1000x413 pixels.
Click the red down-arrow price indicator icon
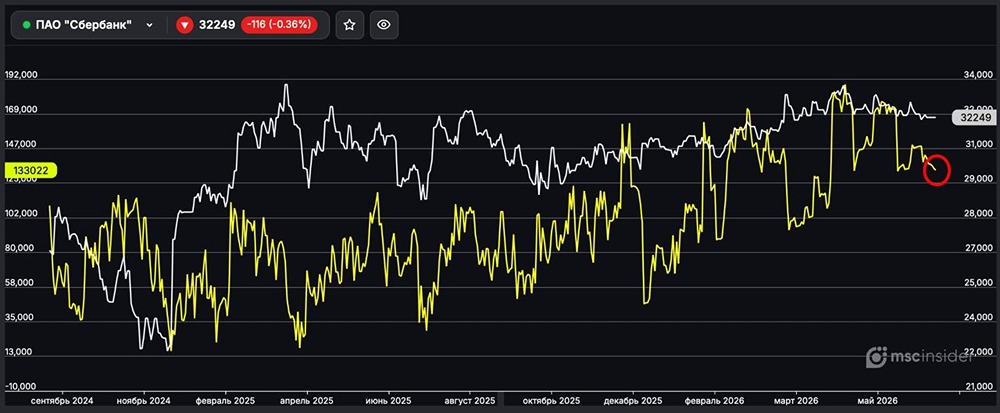(x=185, y=25)
